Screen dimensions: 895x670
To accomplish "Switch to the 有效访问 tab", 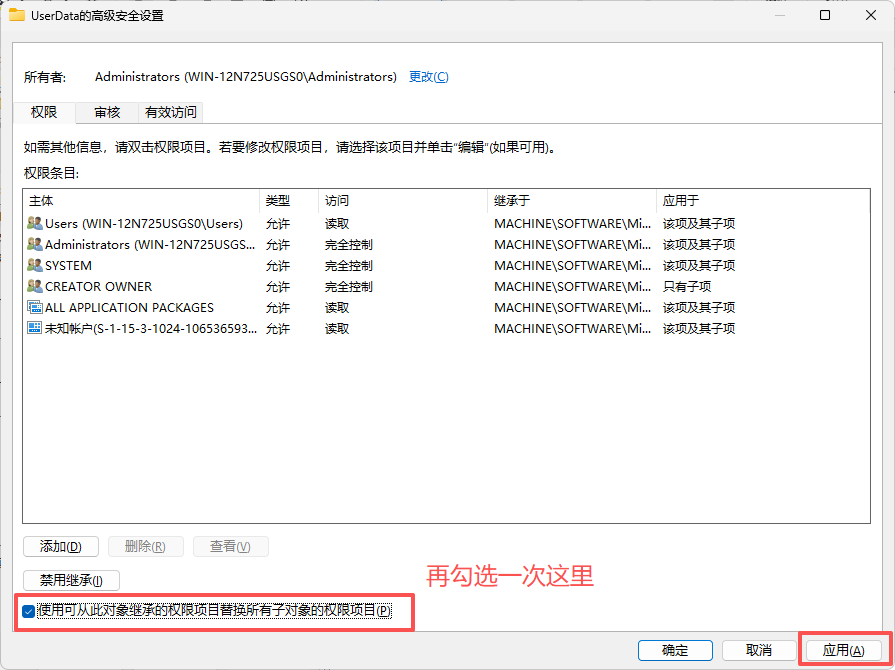I will (172, 112).
